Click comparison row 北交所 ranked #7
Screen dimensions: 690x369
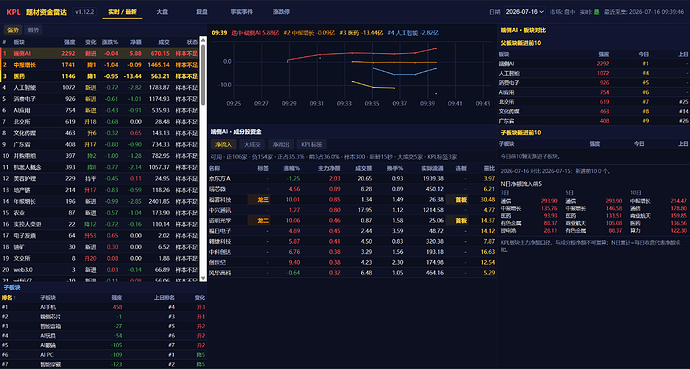pyautogui.click(x=594, y=102)
